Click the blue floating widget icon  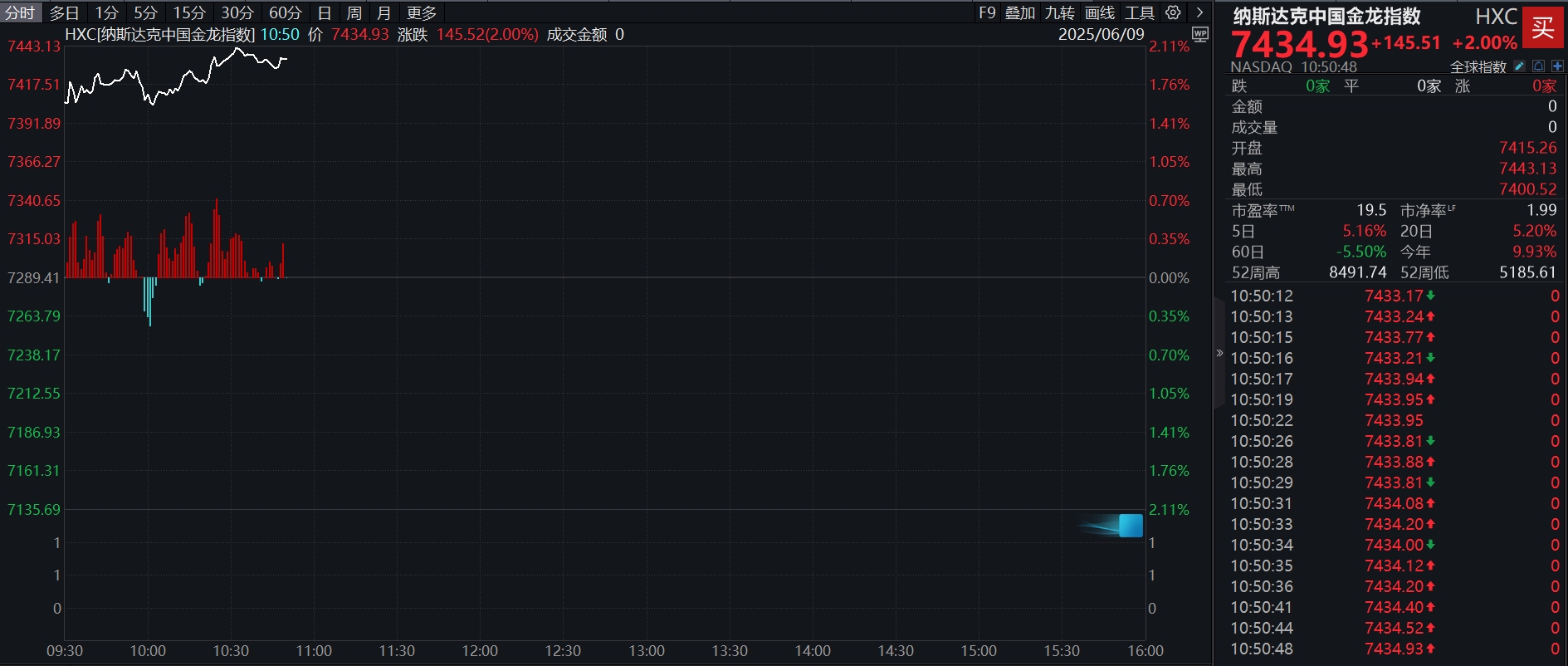1130,526
